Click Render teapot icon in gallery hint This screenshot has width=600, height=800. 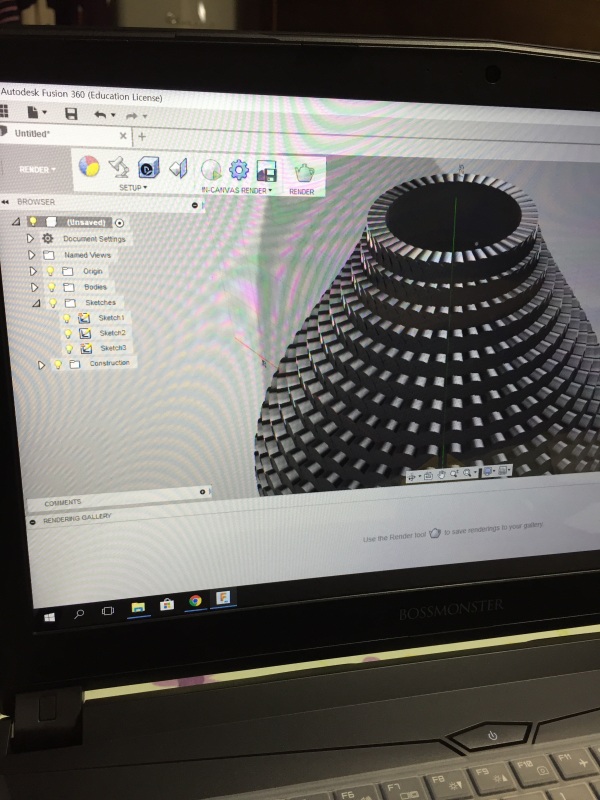(x=435, y=533)
